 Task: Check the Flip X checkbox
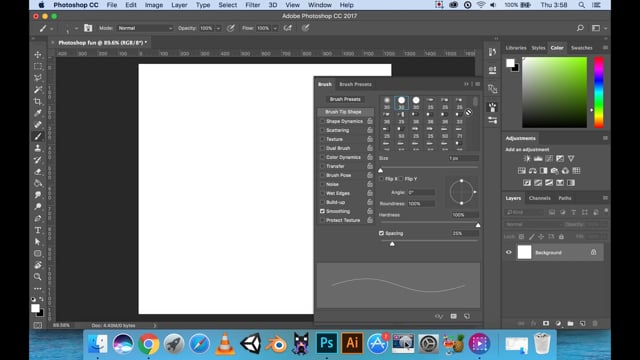coord(381,179)
